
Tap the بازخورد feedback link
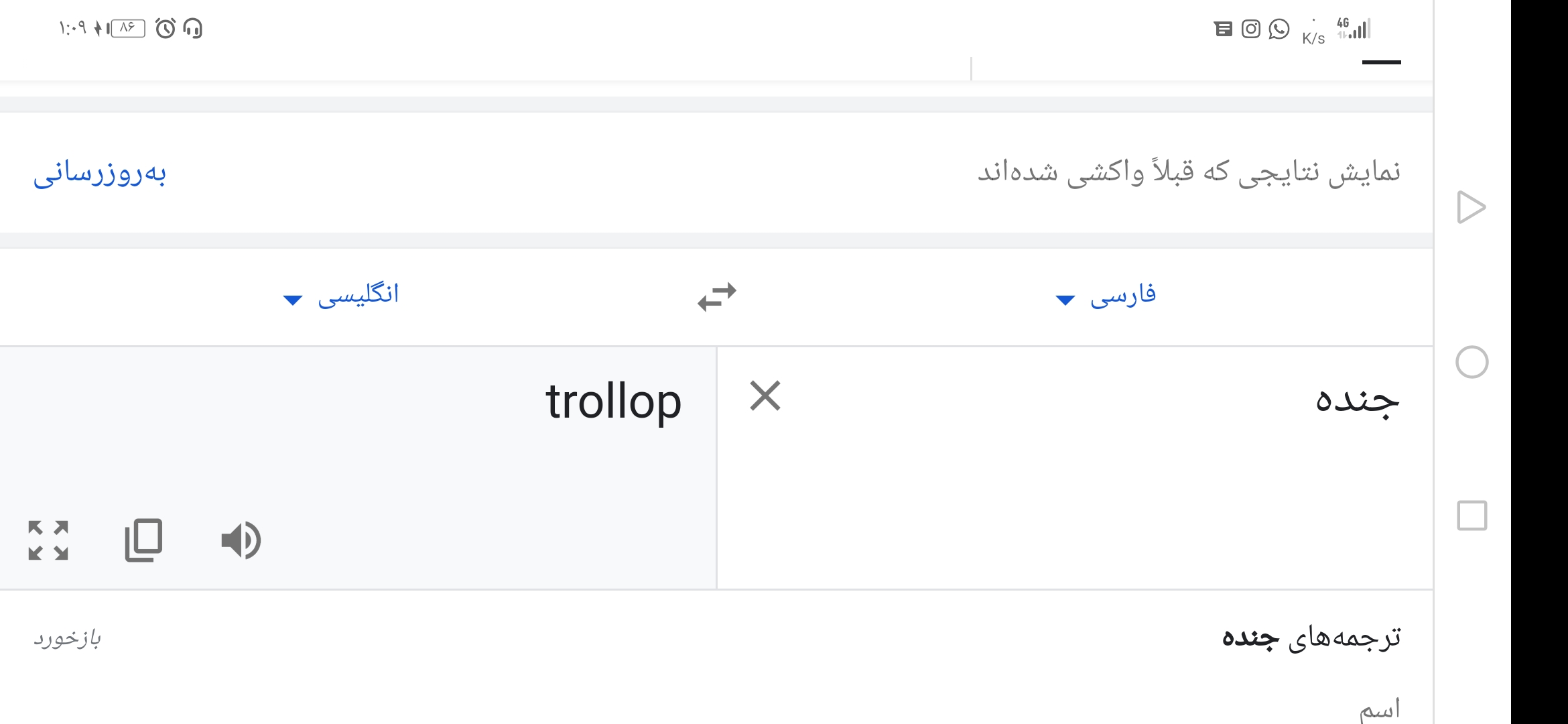tap(67, 638)
